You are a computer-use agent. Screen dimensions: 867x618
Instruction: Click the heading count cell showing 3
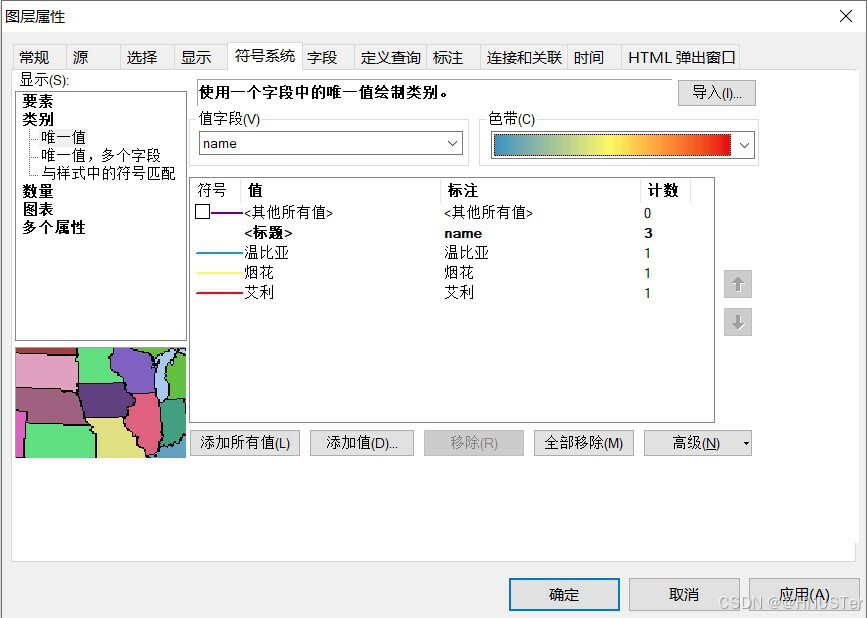tap(648, 233)
